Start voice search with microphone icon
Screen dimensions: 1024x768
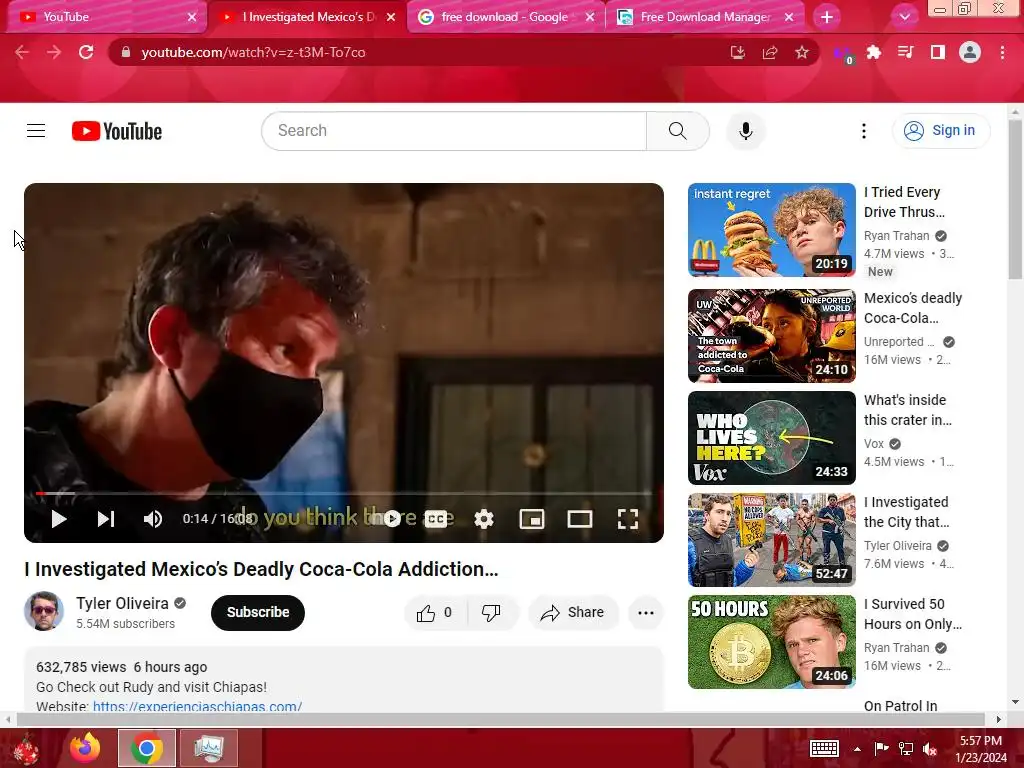746,131
